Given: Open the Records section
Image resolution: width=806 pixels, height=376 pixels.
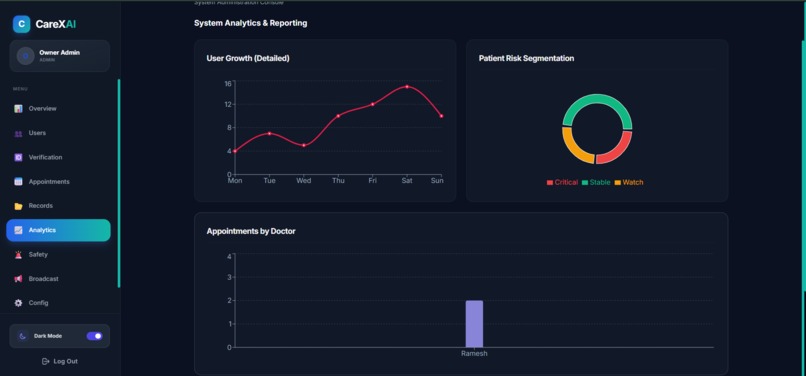Looking at the screenshot, I should pyautogui.click(x=58, y=206).
